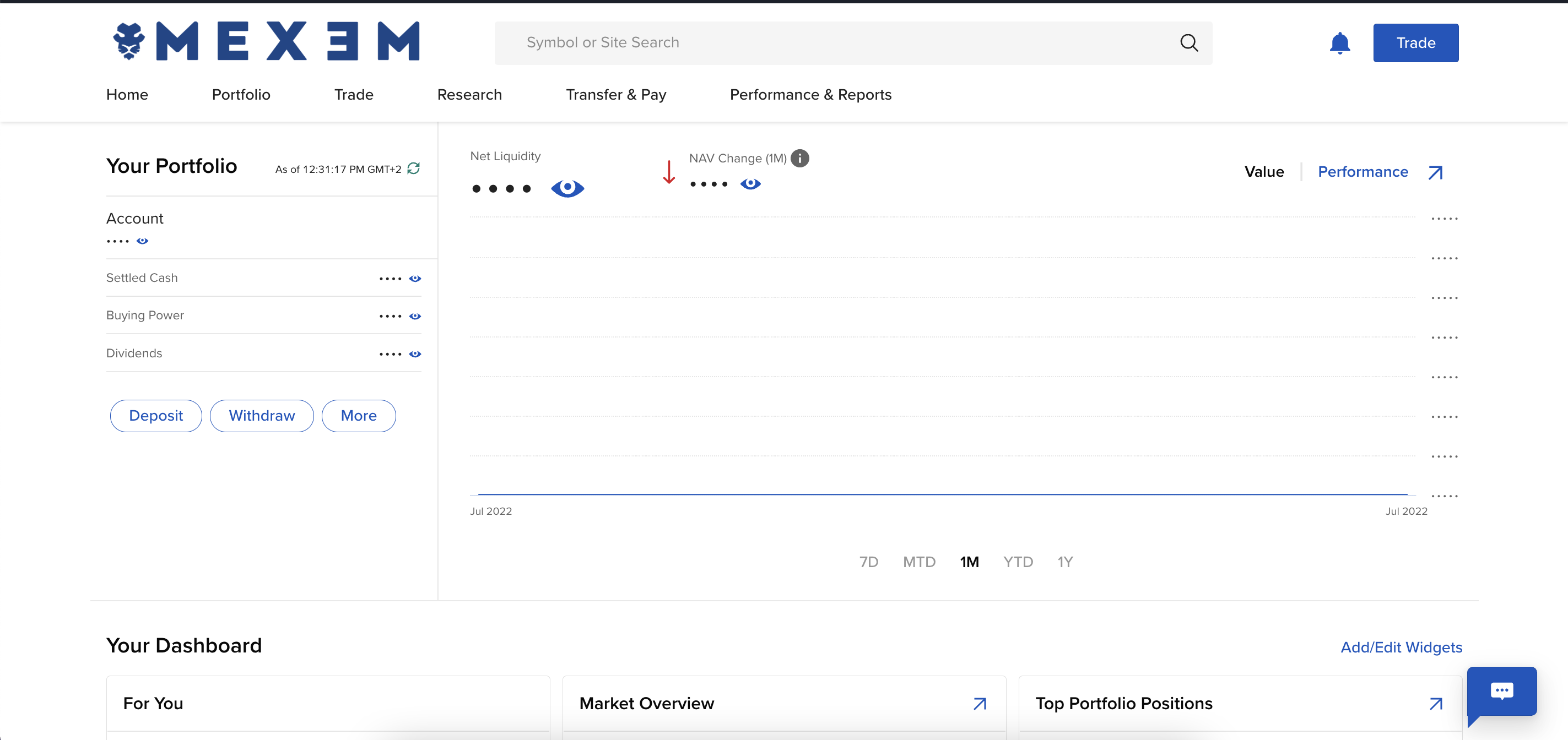Show hidden Settled Cash amount
1568x740 pixels.
[x=415, y=279]
